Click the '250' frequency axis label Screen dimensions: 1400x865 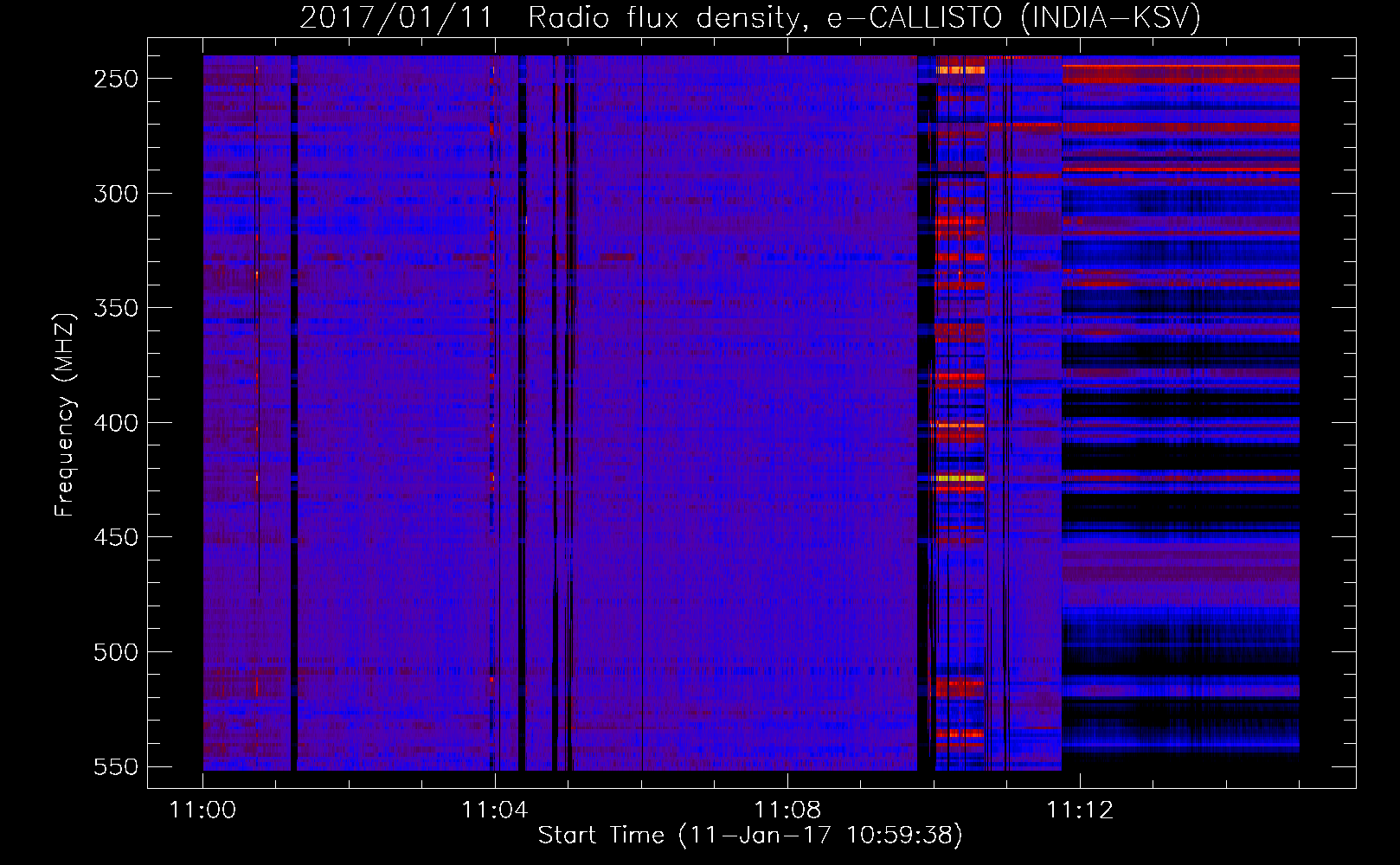tap(116, 79)
